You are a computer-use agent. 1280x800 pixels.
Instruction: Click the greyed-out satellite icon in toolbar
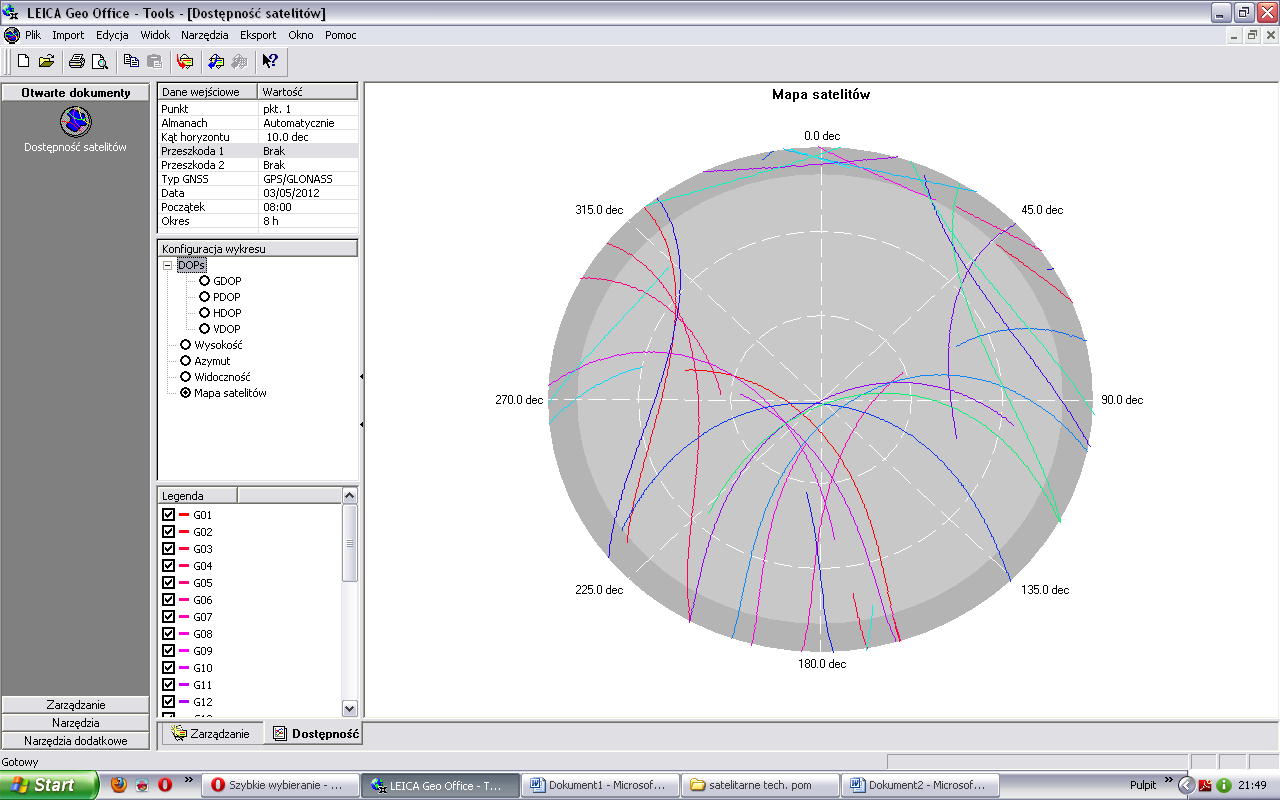[x=239, y=61]
